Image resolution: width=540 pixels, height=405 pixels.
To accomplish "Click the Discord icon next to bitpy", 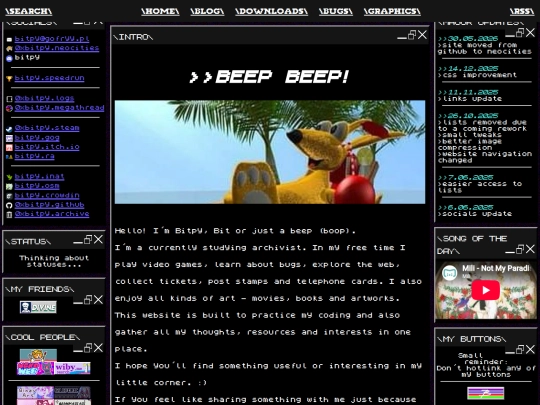I will coord(9,58).
